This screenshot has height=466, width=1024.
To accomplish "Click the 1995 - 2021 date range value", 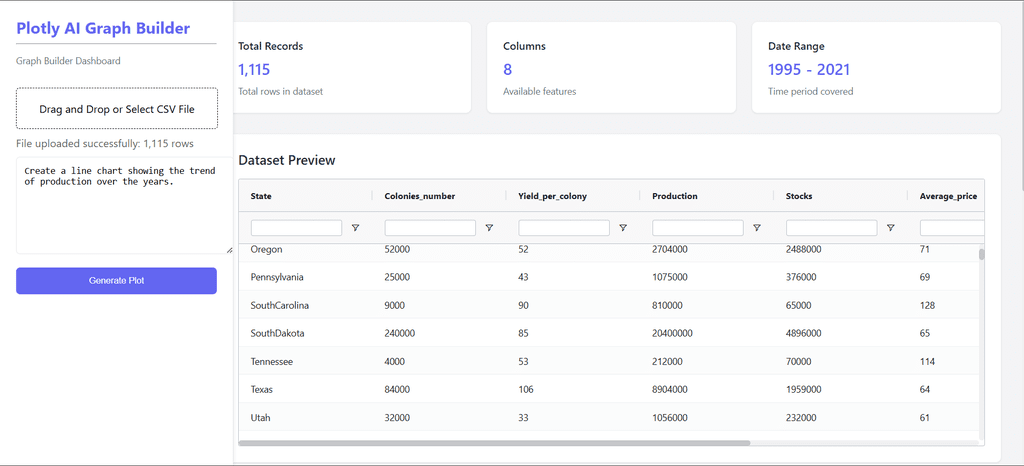I will pos(809,69).
